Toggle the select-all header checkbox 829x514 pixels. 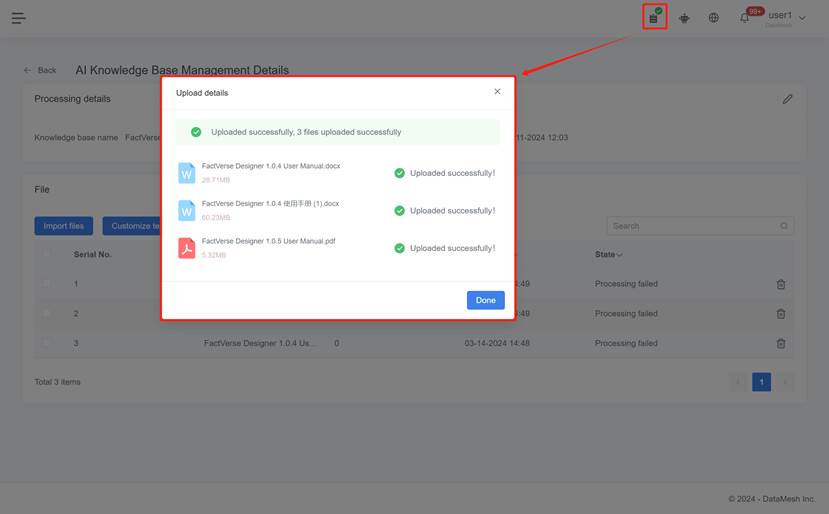point(46,255)
